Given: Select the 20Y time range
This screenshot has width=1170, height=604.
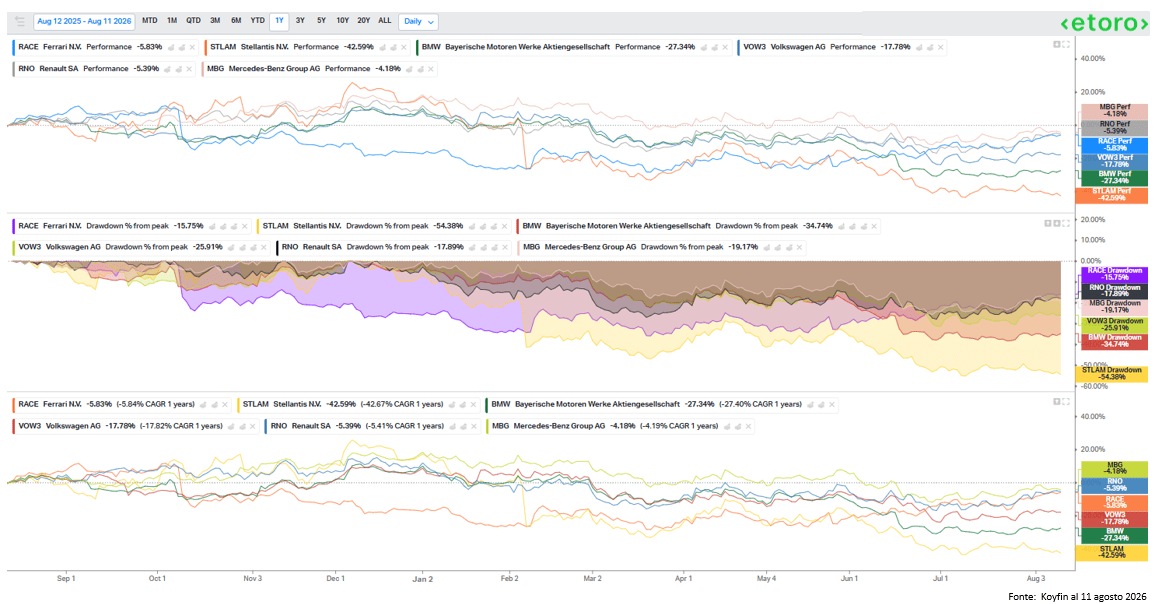Looking at the screenshot, I should coord(363,21).
